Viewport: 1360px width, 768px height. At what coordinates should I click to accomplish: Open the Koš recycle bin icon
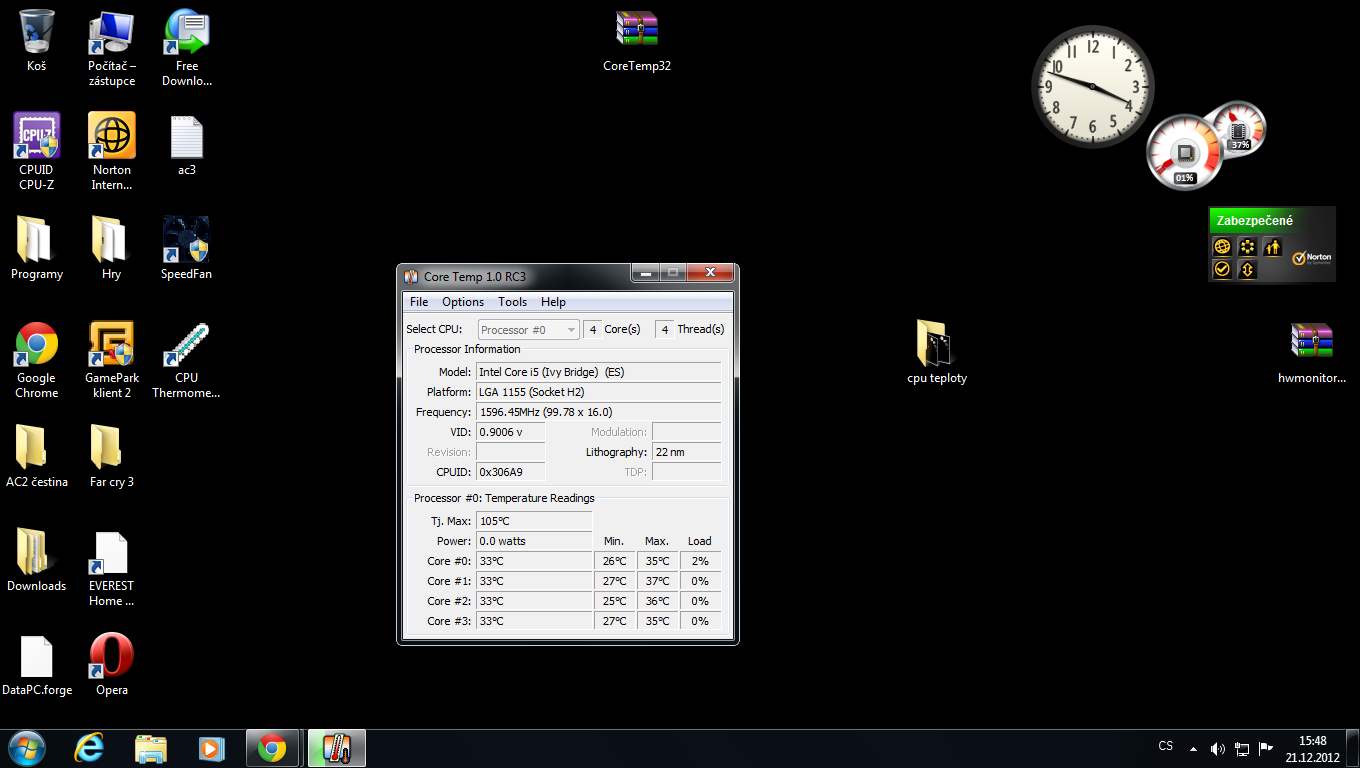pos(37,41)
